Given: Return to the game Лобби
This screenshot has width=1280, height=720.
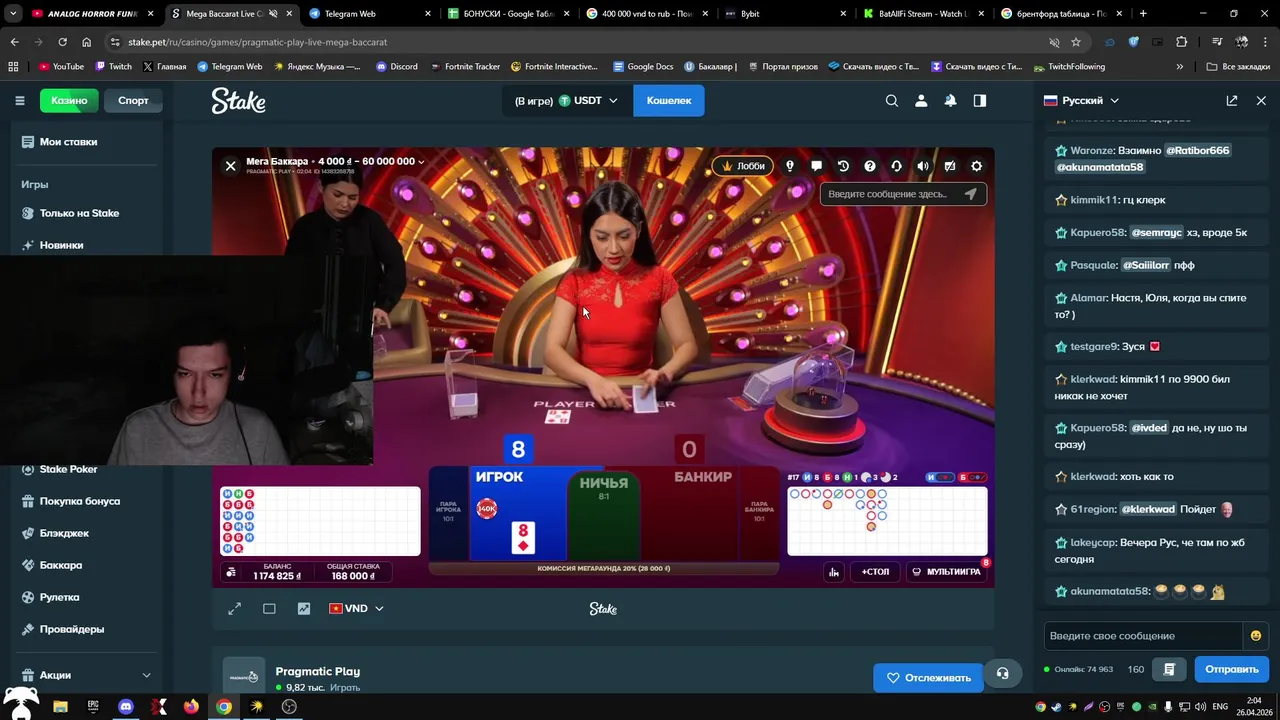Looking at the screenshot, I should 742,166.
